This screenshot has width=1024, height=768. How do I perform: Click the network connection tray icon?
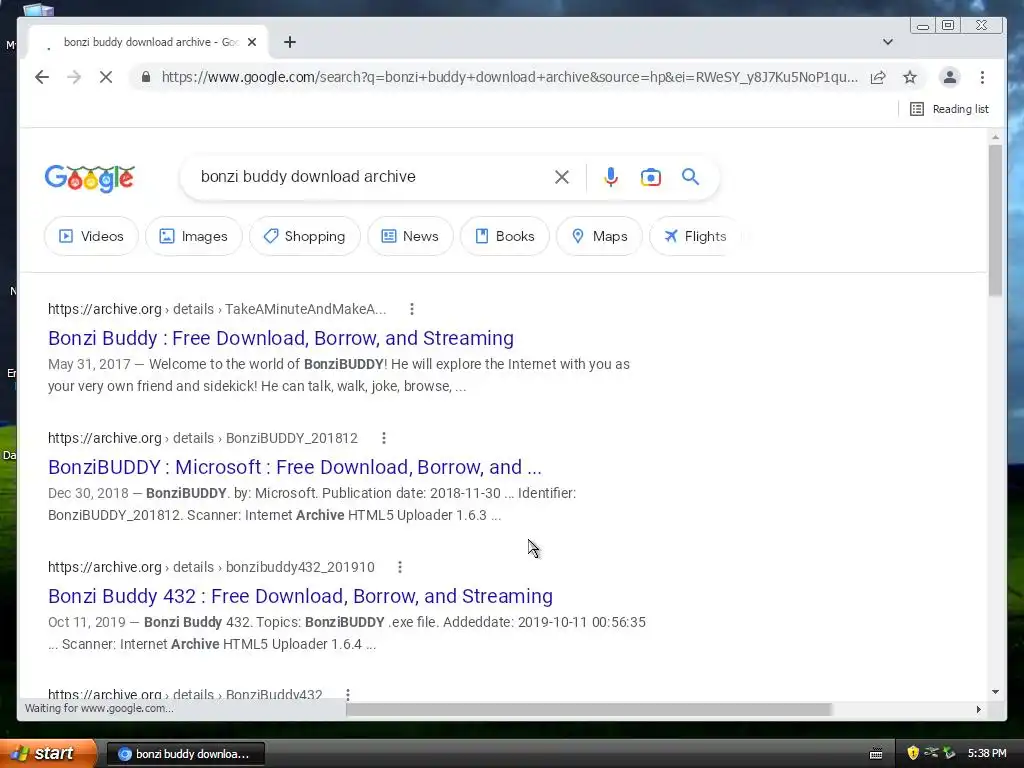pyautogui.click(x=931, y=753)
